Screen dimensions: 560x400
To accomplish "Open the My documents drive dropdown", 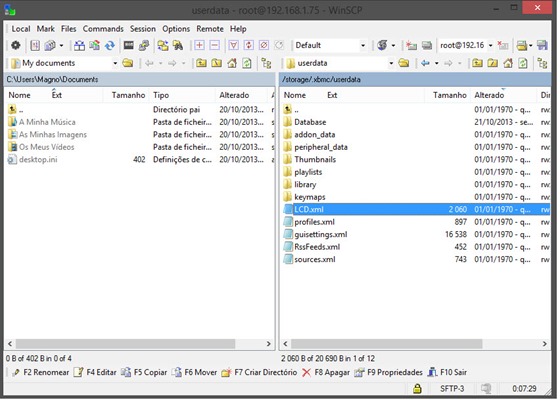I will coord(115,63).
